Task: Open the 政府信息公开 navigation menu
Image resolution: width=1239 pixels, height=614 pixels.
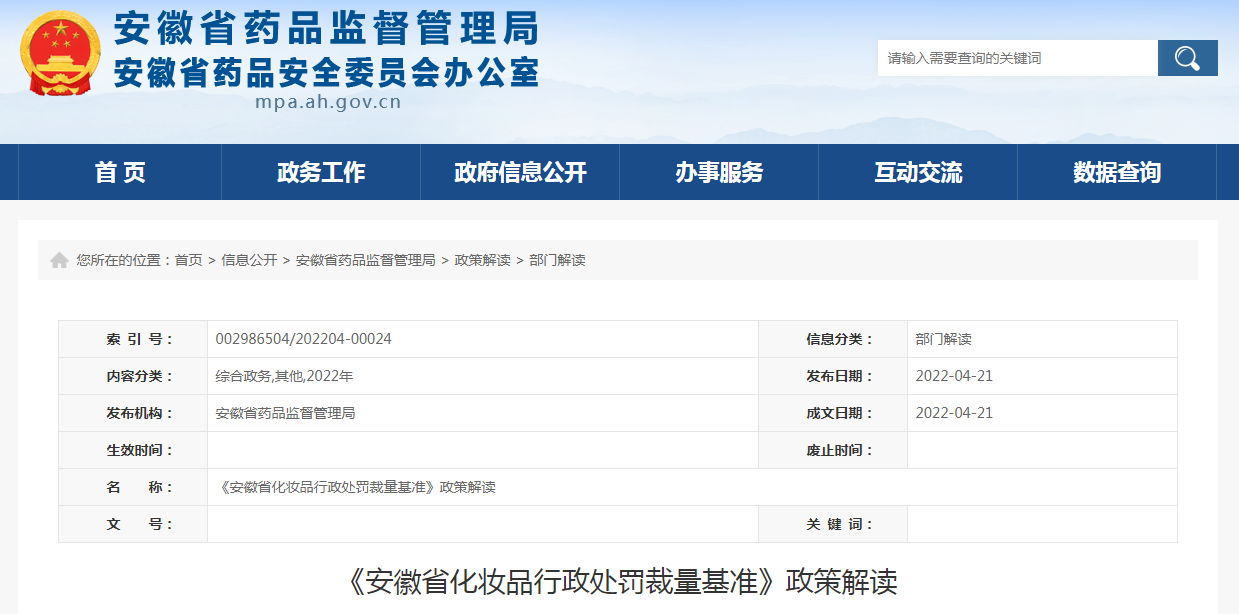Action: tap(520, 172)
